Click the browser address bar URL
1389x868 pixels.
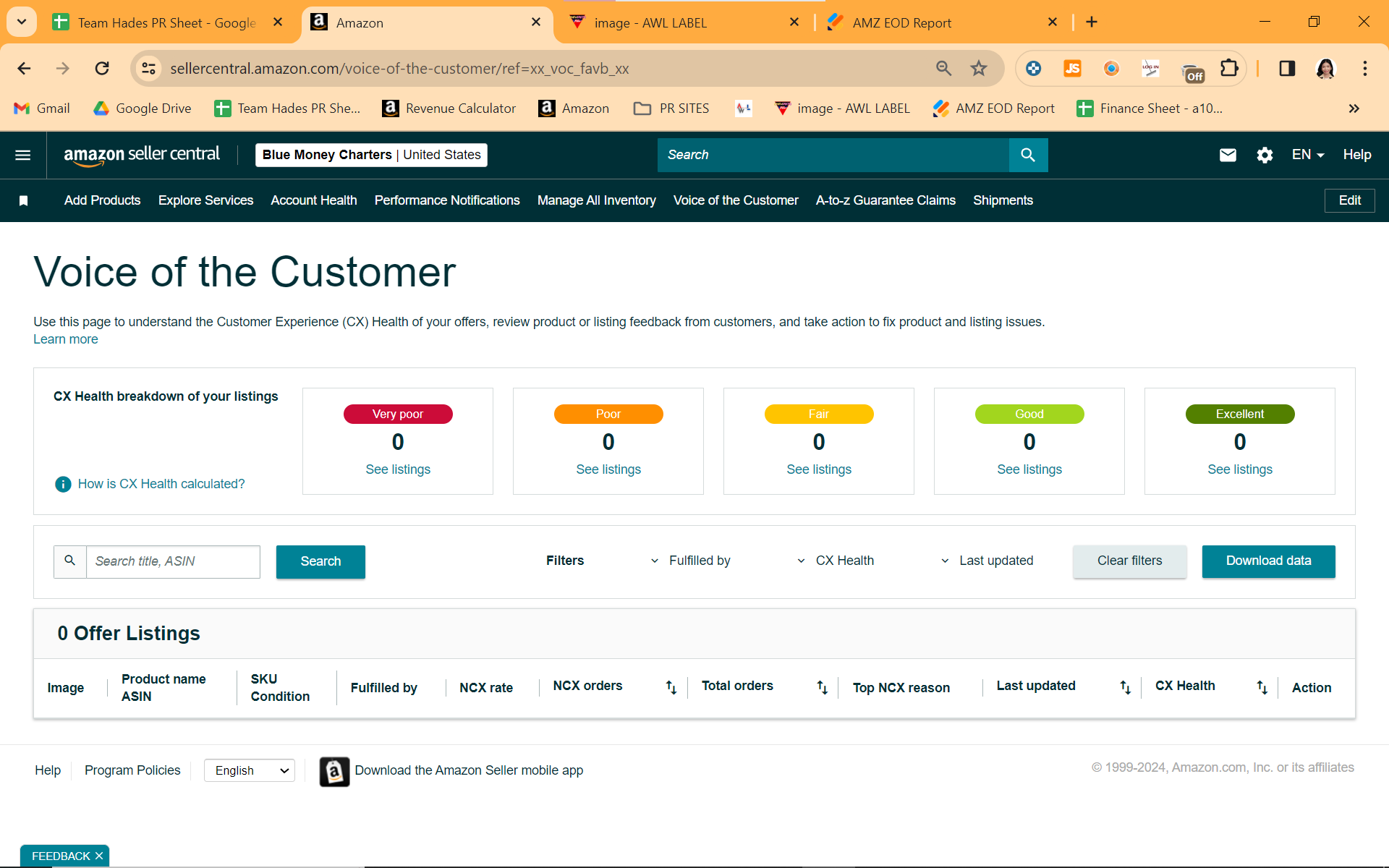click(x=399, y=69)
